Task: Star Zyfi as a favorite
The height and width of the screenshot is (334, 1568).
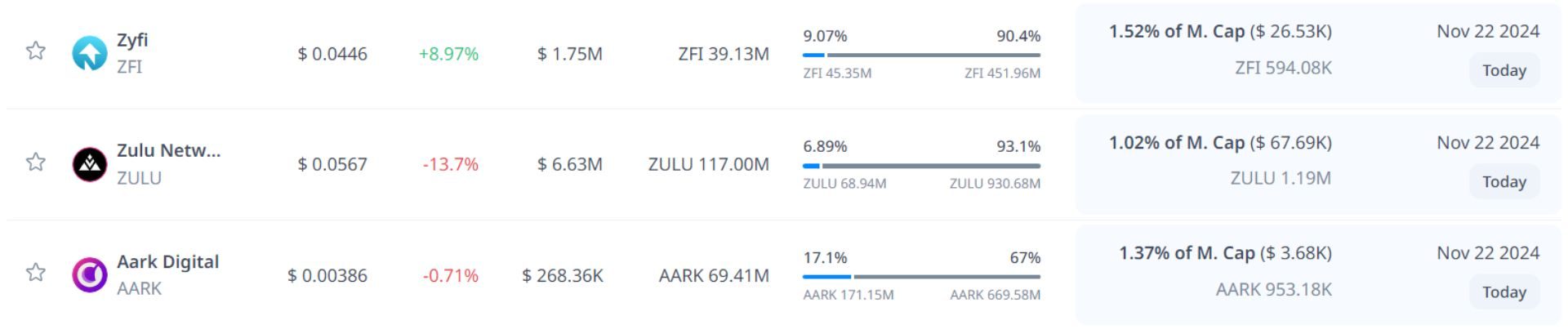Action: [x=36, y=51]
